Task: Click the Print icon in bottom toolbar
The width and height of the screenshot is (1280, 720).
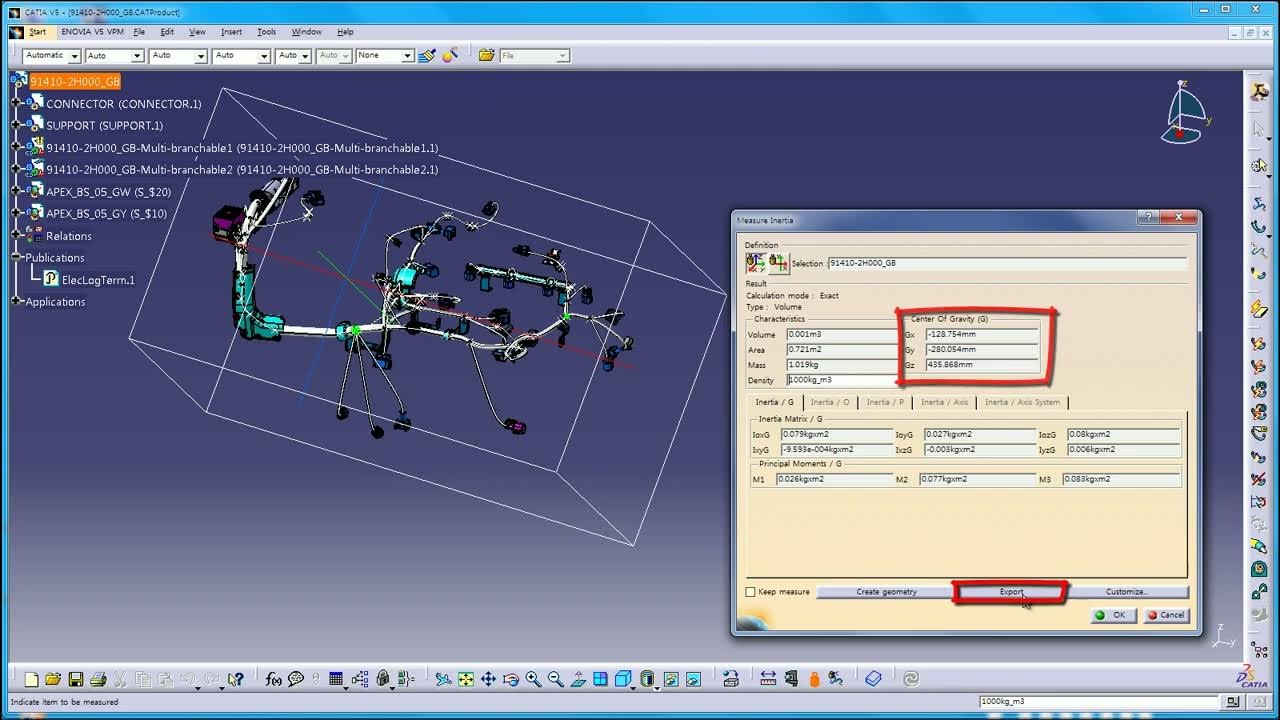Action: [98, 679]
